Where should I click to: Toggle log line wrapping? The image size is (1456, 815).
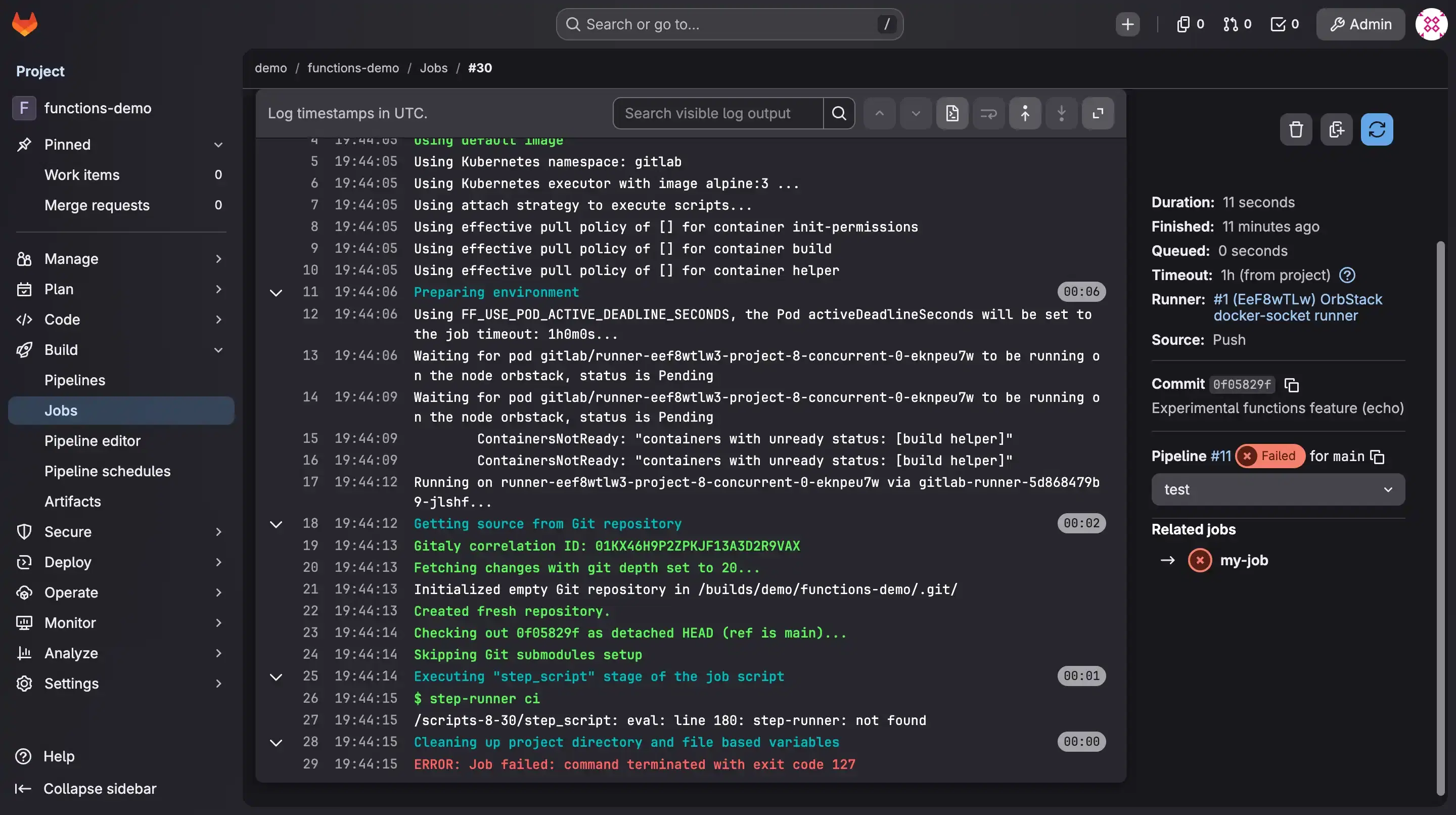coord(988,113)
